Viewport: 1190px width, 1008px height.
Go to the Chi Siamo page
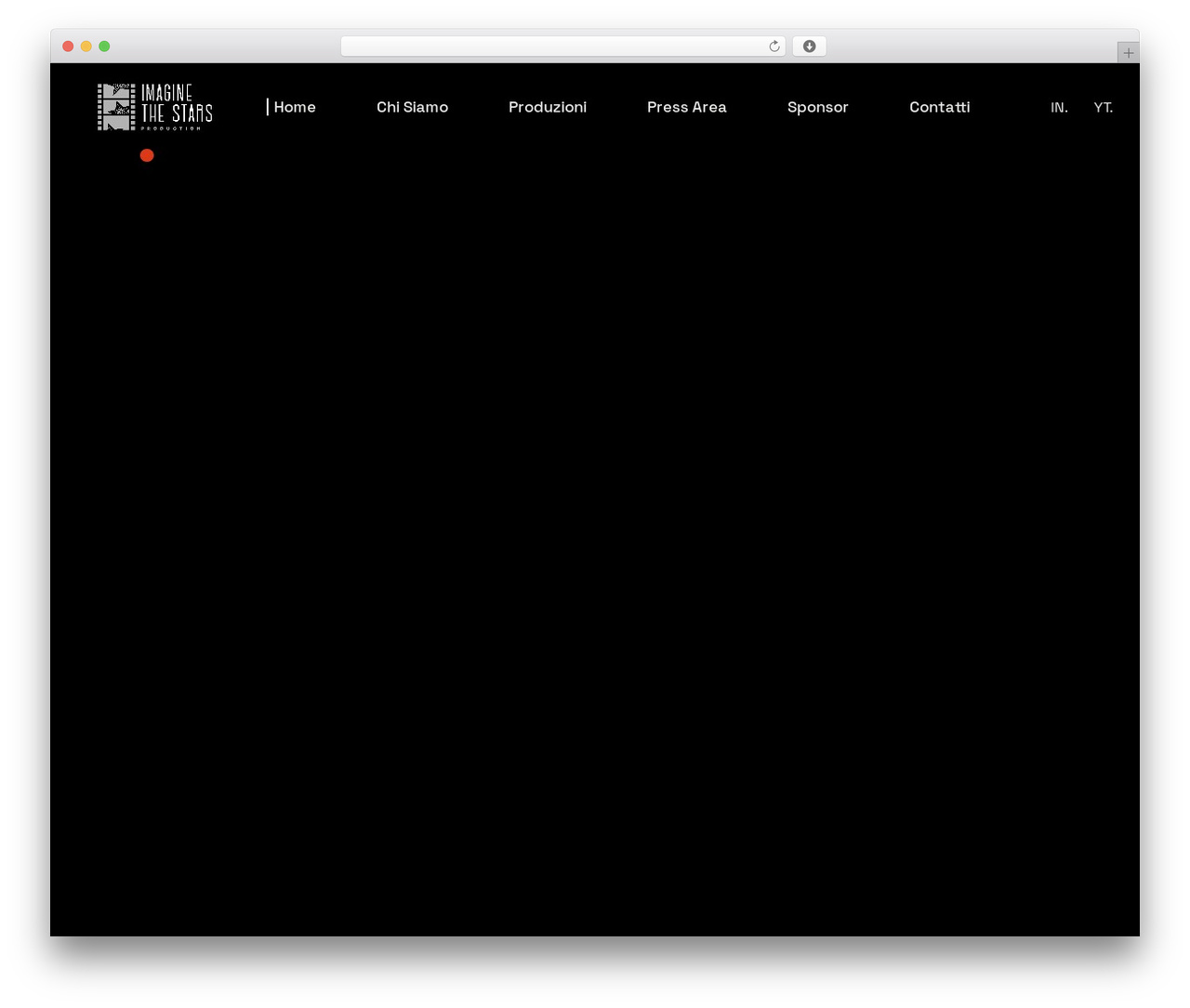412,107
